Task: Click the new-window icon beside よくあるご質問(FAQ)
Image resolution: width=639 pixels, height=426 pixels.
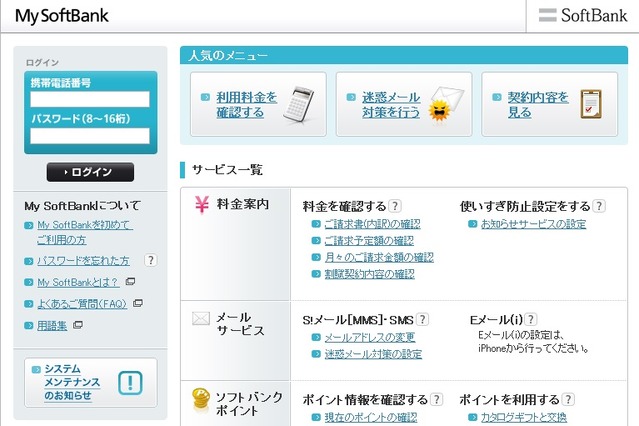Action: click(138, 303)
